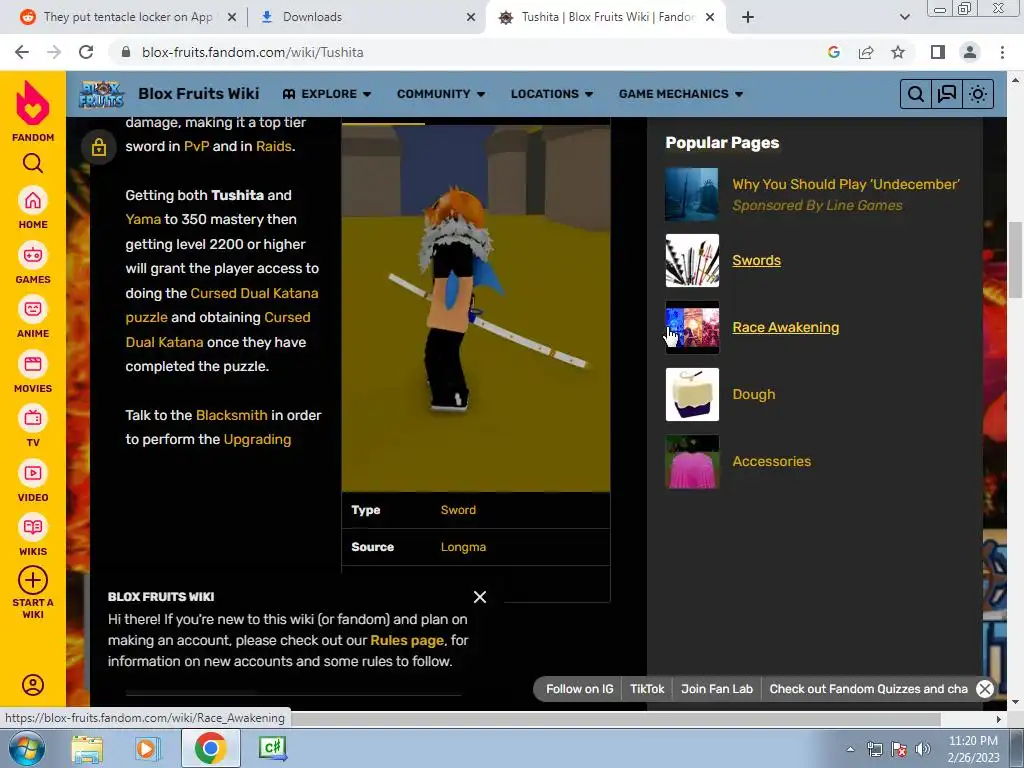Screen dimensions: 1024x768
Task: Toggle the browser side panel
Action: 938,52
